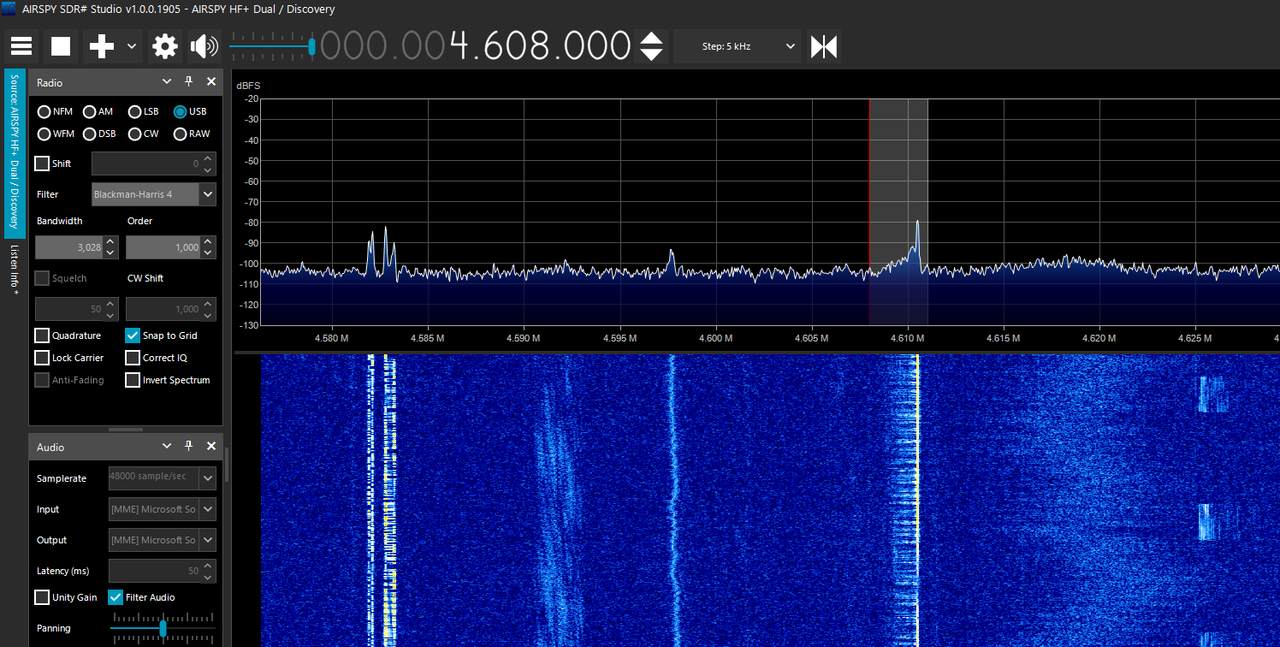This screenshot has width=1280, height=647.
Task: Click the plus add-panel icon
Action: (102, 46)
